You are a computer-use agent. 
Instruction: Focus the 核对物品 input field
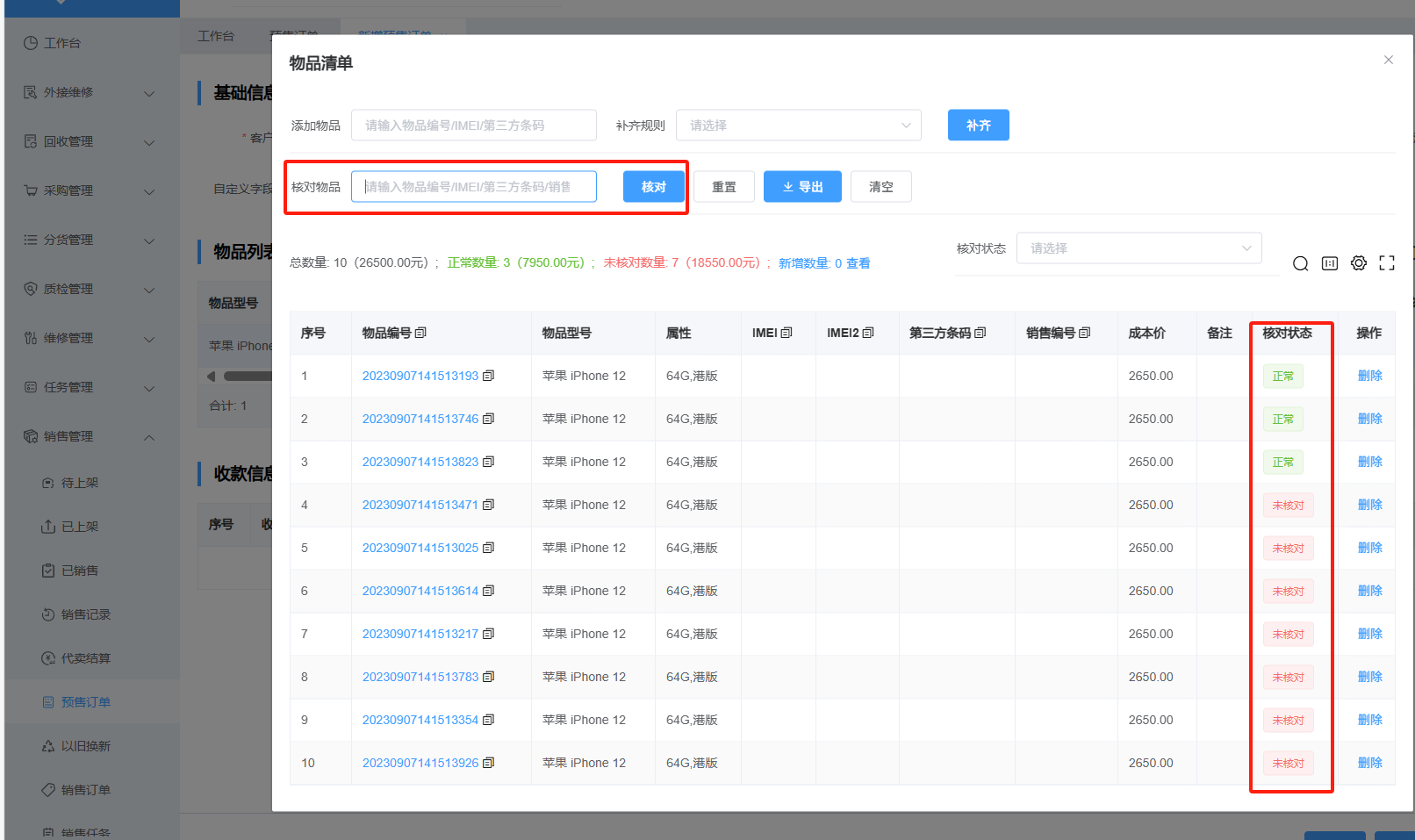coord(474,187)
